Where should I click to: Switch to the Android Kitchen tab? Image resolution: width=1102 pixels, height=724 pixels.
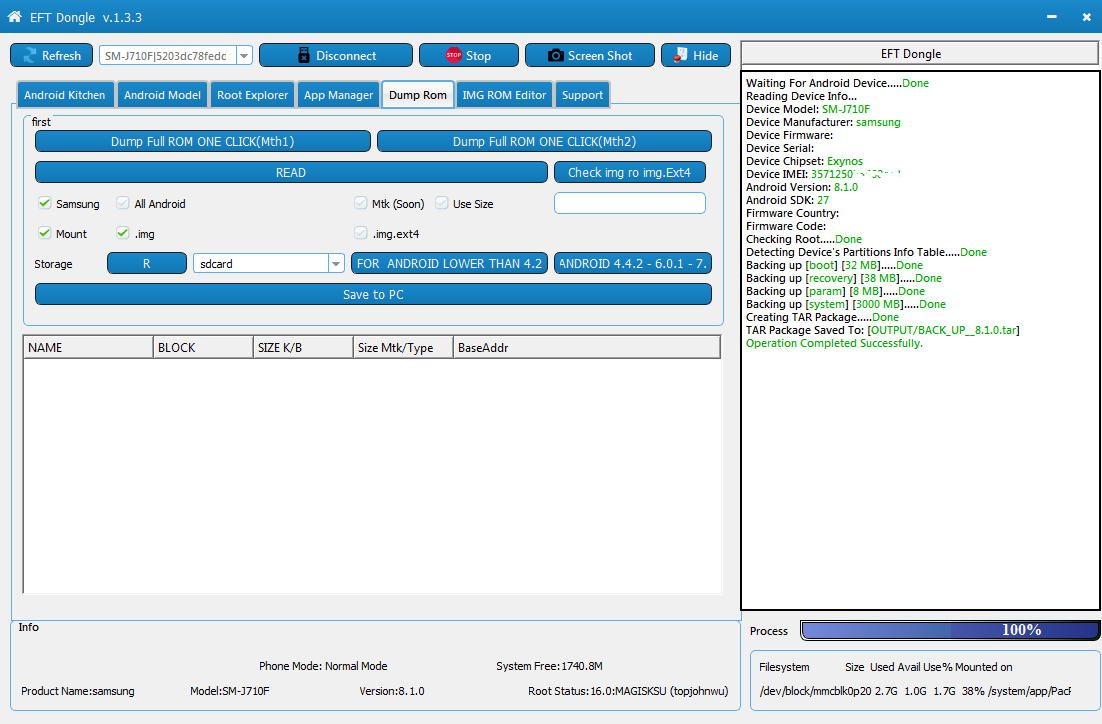[x=65, y=95]
